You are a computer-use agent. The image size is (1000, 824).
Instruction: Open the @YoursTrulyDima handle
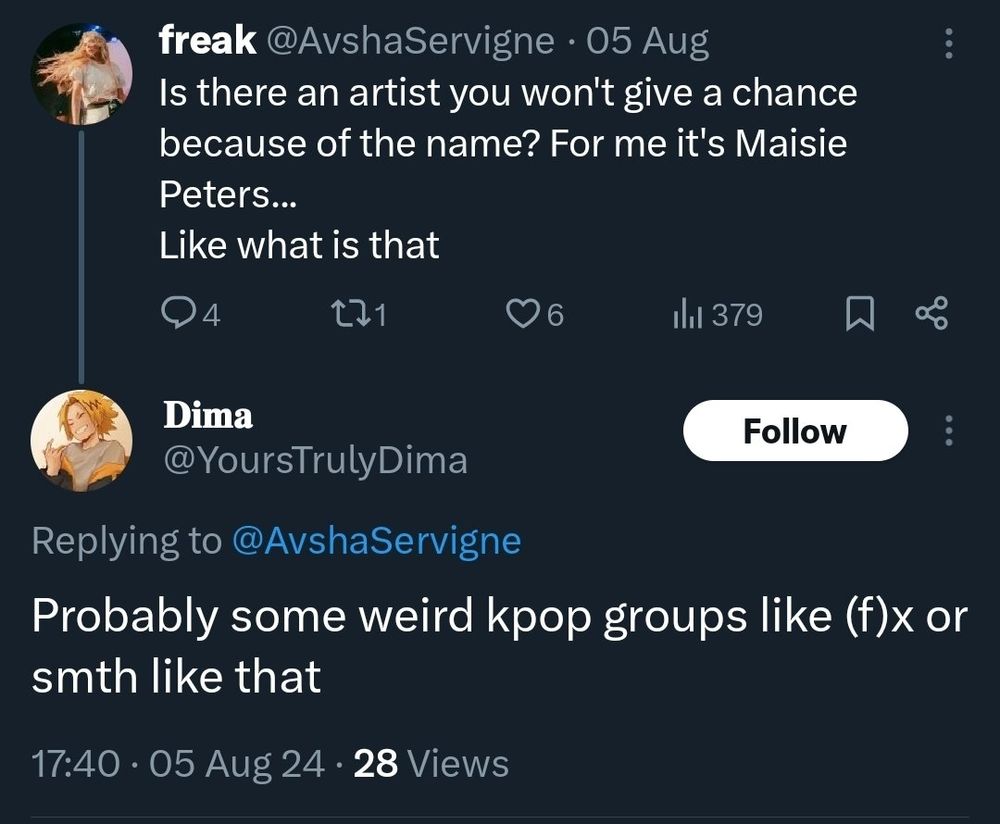click(x=315, y=460)
